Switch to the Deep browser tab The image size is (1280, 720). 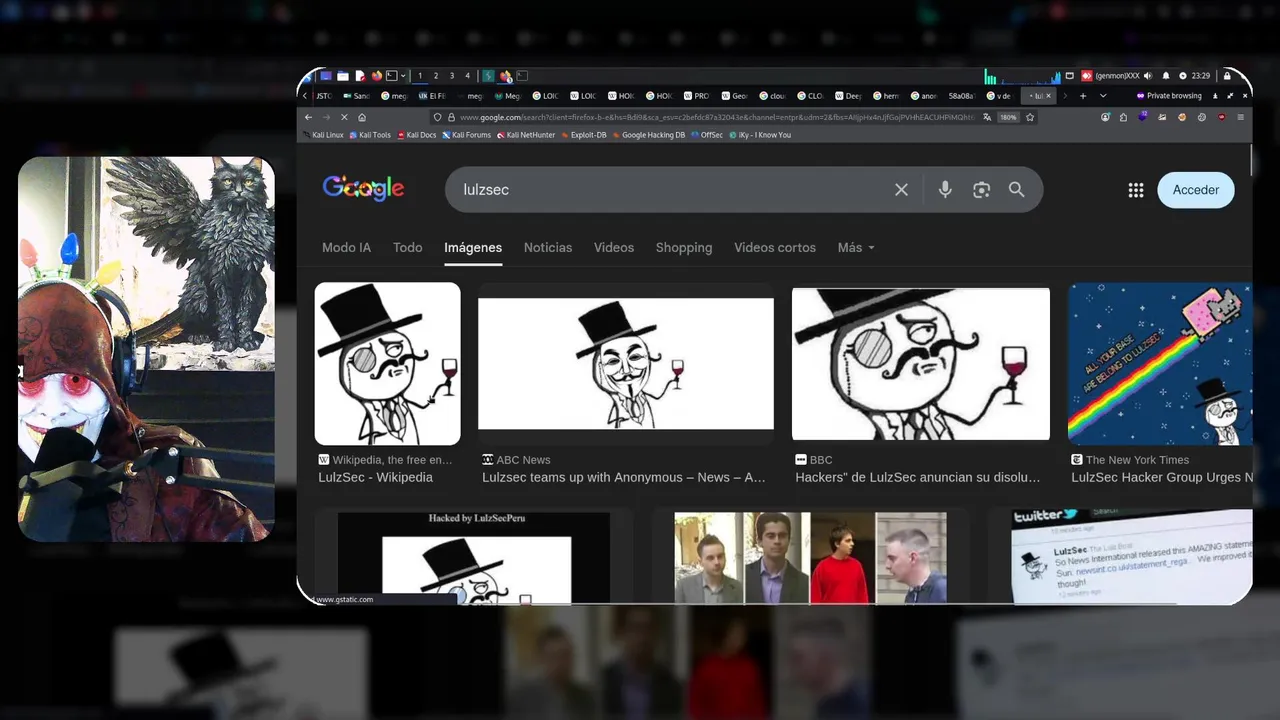coord(849,96)
